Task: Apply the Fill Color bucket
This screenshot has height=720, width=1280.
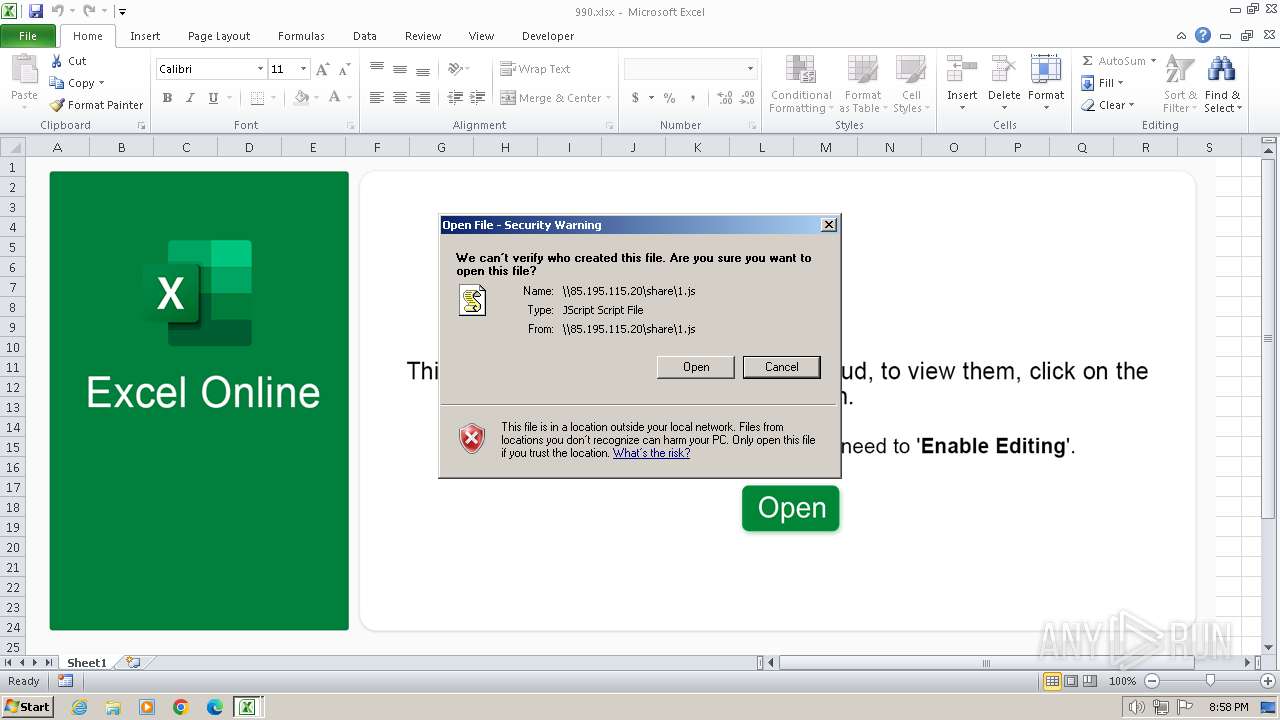Action: 301,98
